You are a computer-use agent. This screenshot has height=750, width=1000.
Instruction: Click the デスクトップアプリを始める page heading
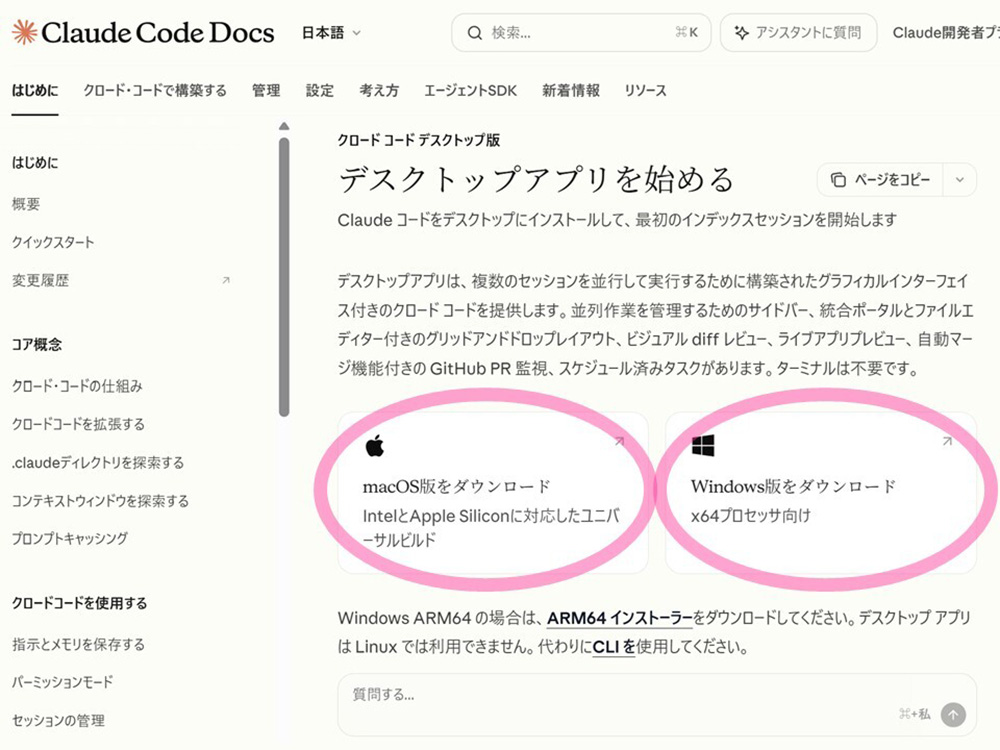(536, 179)
